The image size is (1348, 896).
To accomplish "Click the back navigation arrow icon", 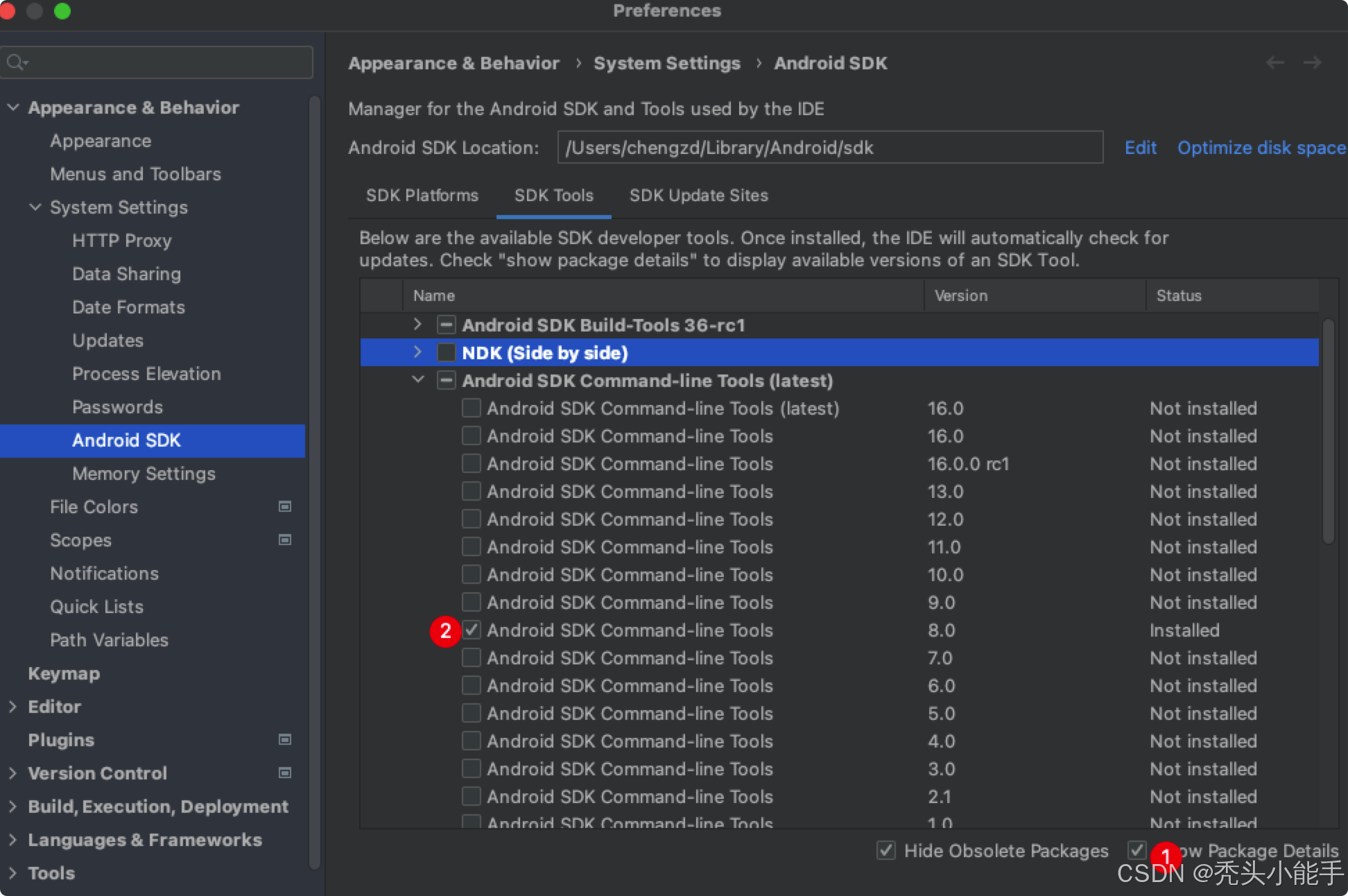I will (1274, 63).
